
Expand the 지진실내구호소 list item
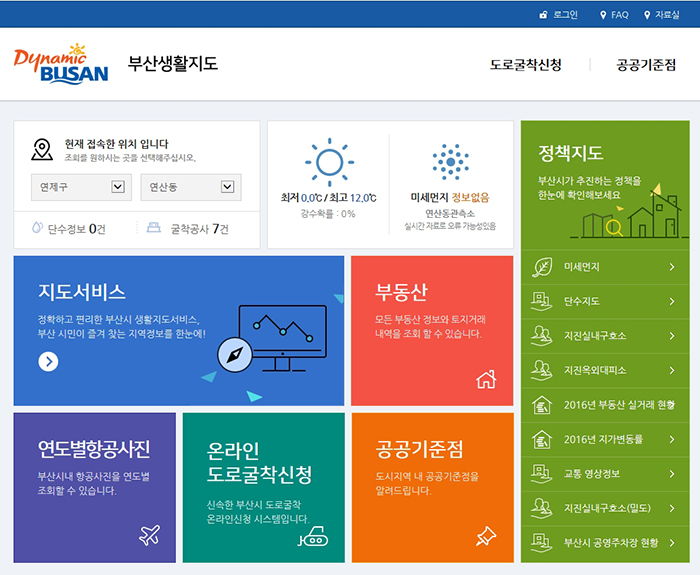coord(604,336)
